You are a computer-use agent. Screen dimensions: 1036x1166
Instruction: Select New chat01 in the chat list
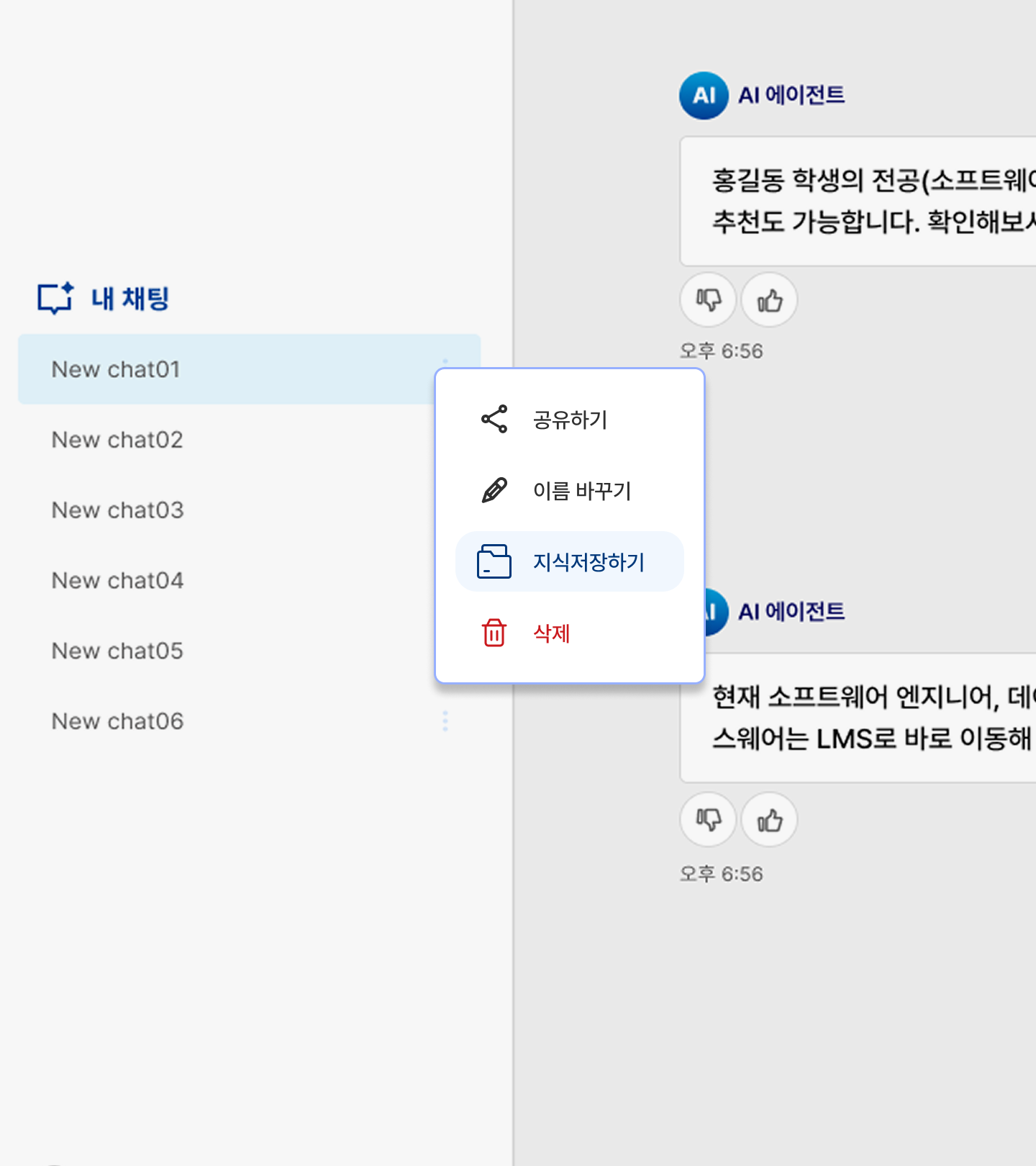[x=249, y=369]
